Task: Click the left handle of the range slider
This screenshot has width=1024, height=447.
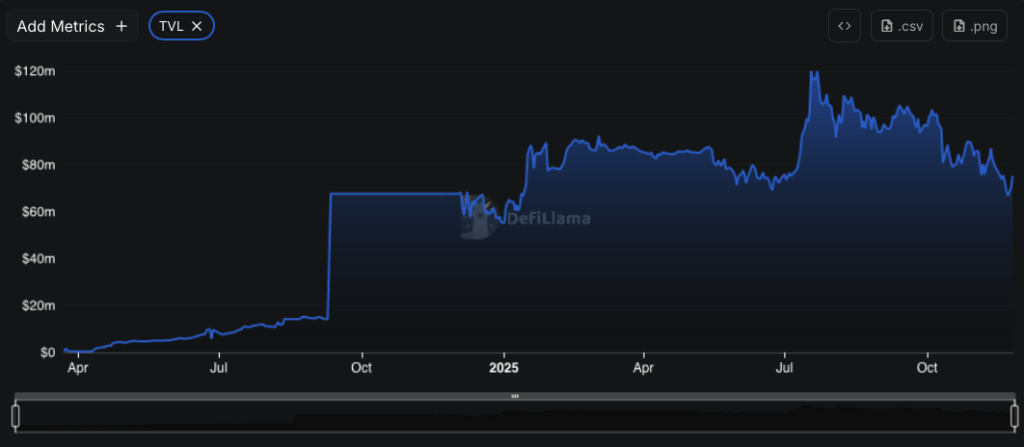Action: [x=16, y=416]
